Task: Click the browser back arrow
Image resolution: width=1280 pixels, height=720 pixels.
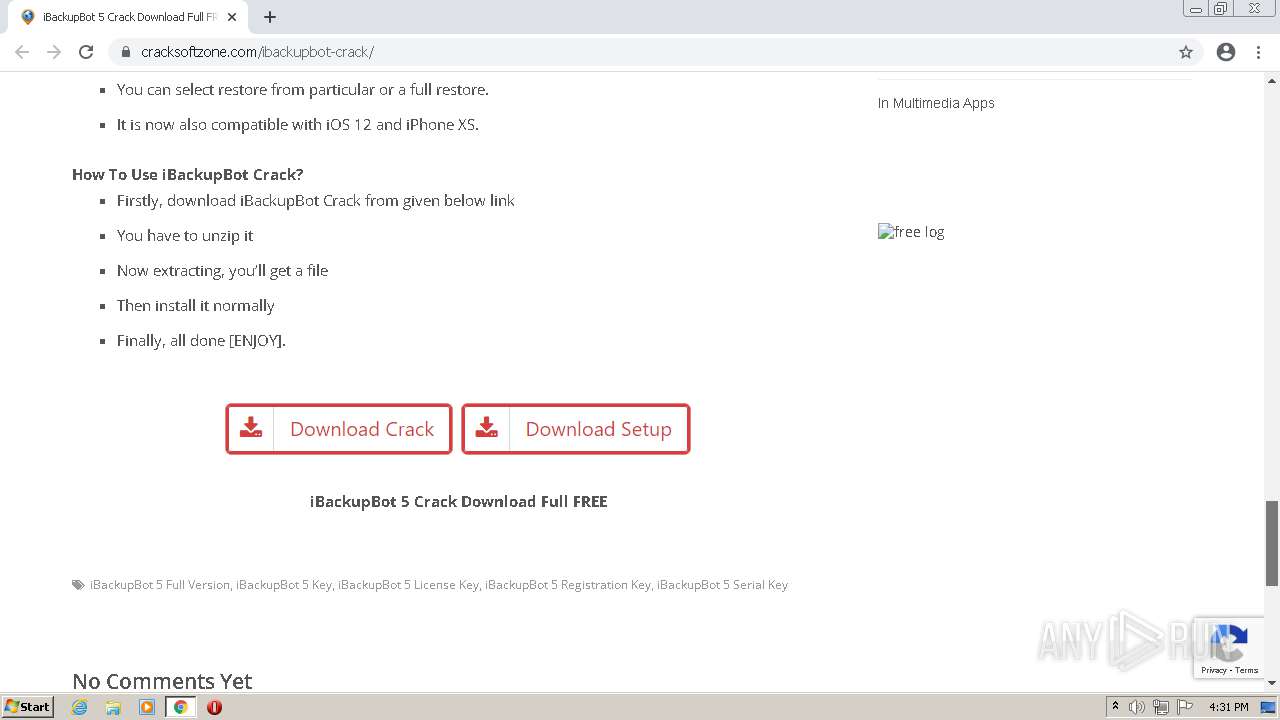Action: [22, 52]
